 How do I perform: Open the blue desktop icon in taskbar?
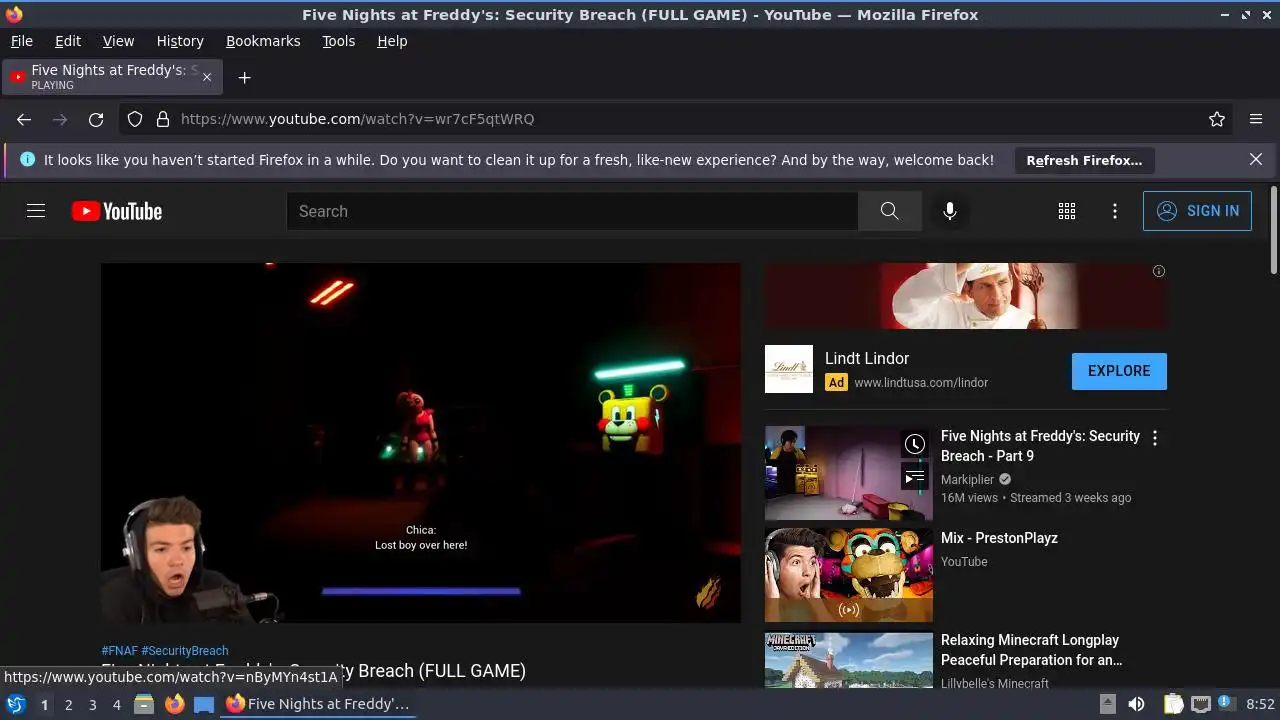pos(204,704)
